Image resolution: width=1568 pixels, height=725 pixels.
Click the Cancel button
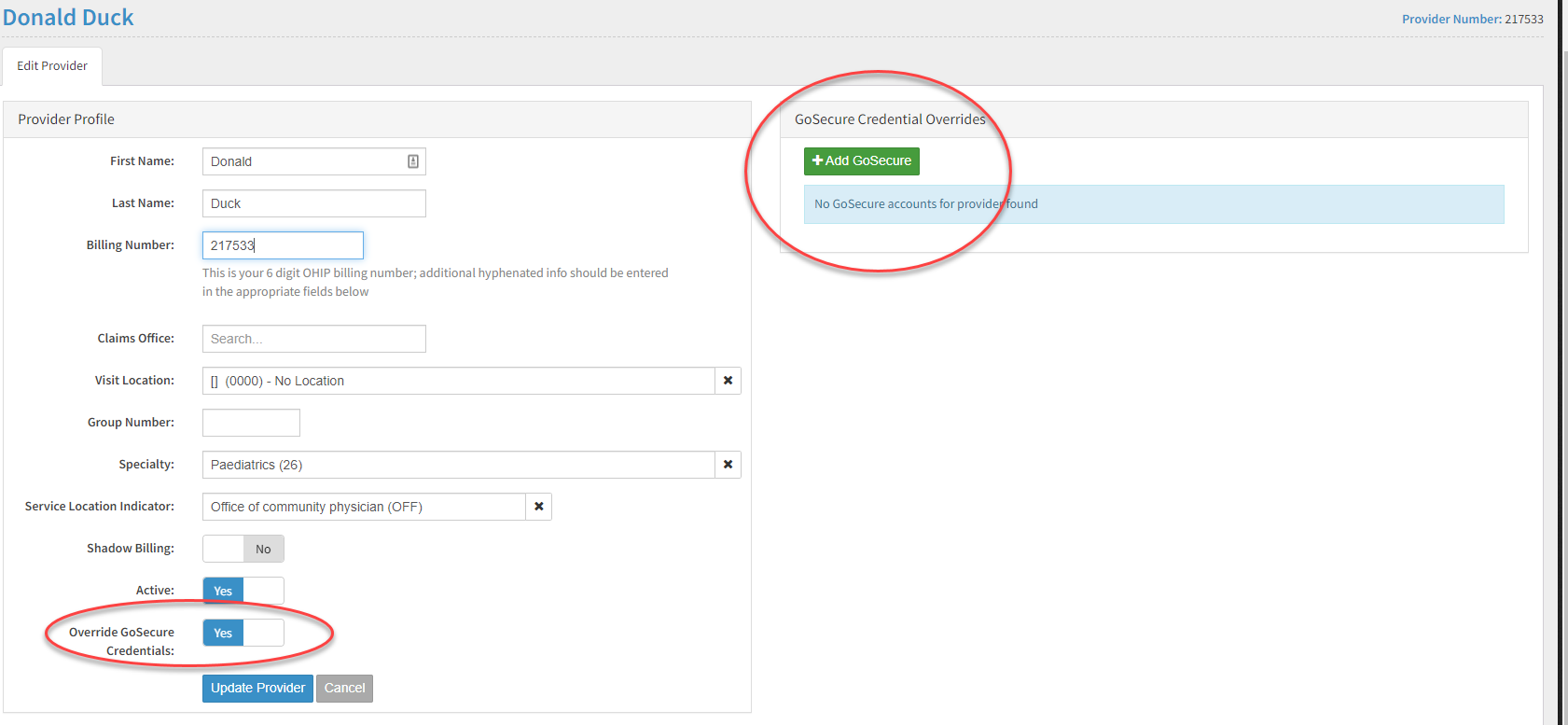(x=344, y=689)
